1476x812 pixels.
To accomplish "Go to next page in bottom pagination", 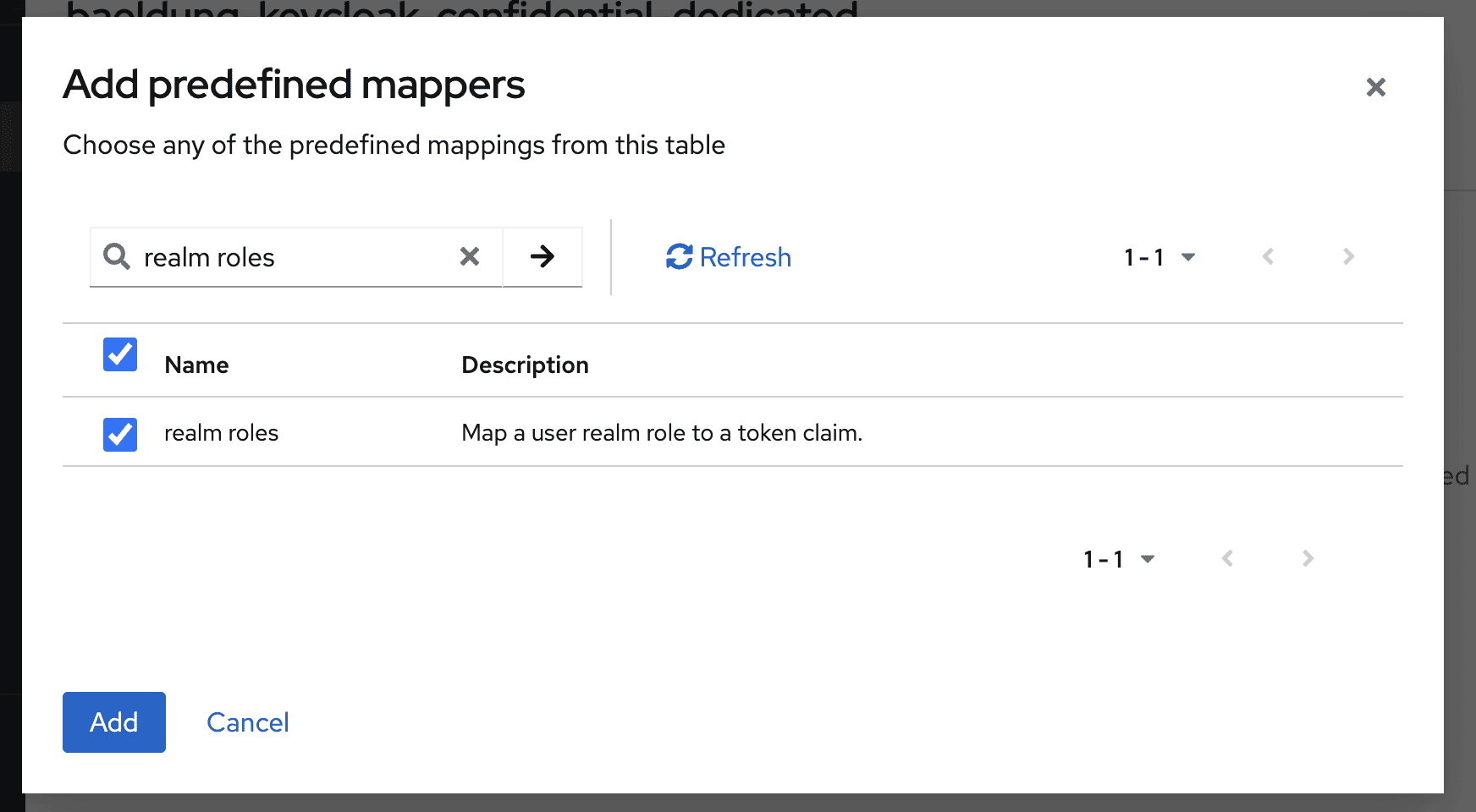I will [x=1308, y=558].
